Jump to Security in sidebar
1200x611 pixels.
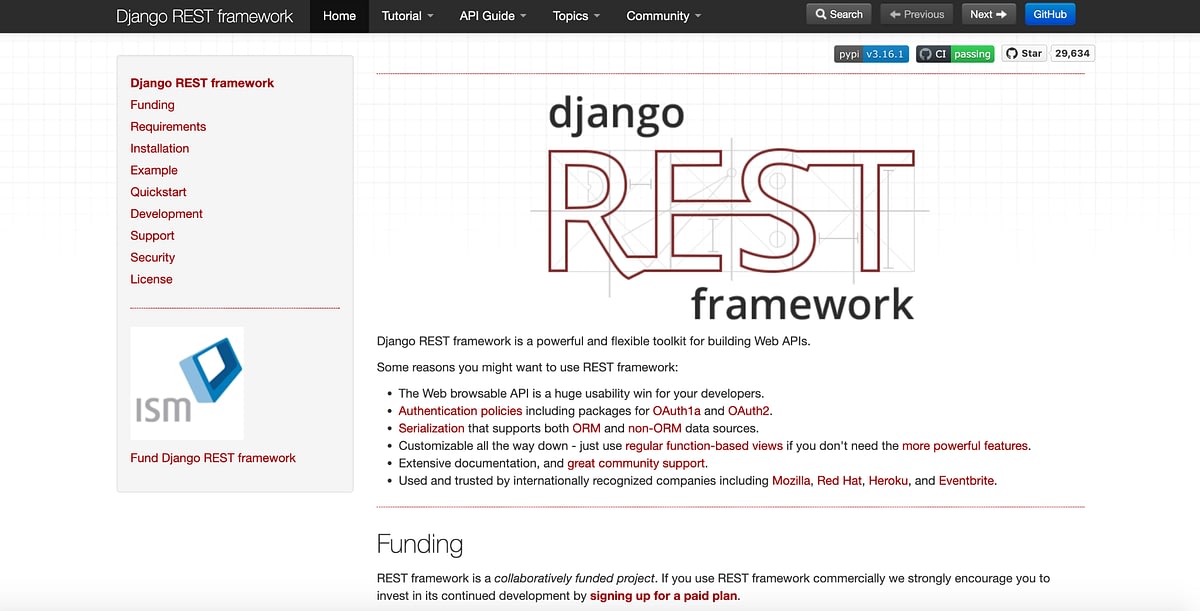coord(152,257)
